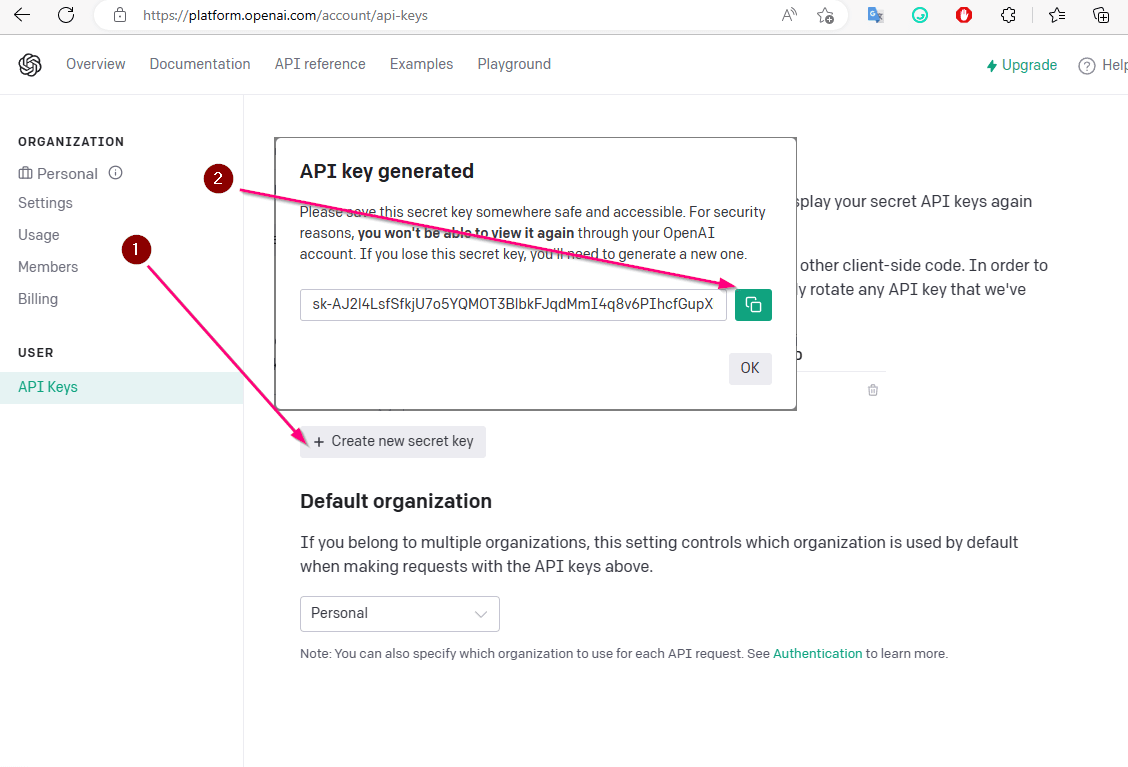This screenshot has height=767, width=1128.
Task: Open the browser collections icon
Action: pos(1101,15)
